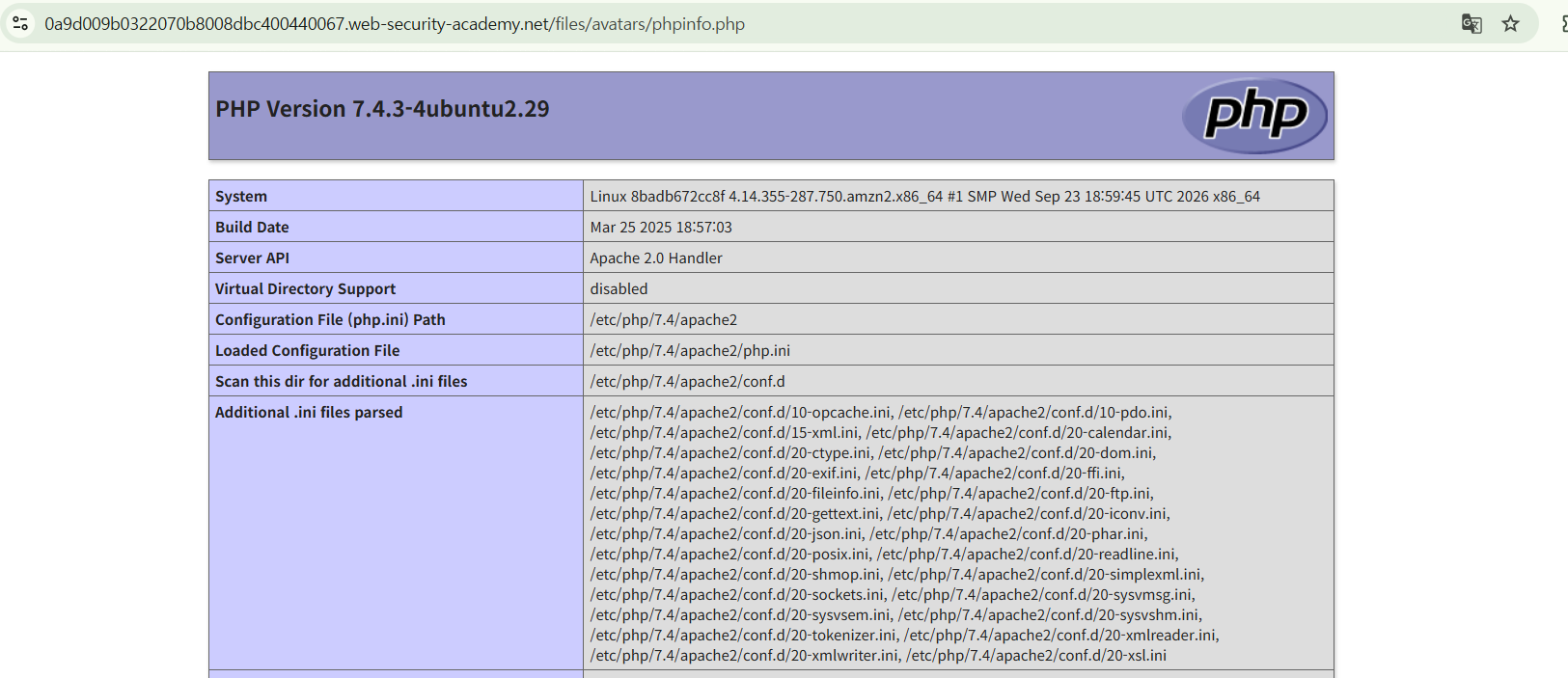Select the '/etc/php/7.4/apache2/conf.d' directory value
The width and height of the screenshot is (1568, 678).
click(688, 381)
